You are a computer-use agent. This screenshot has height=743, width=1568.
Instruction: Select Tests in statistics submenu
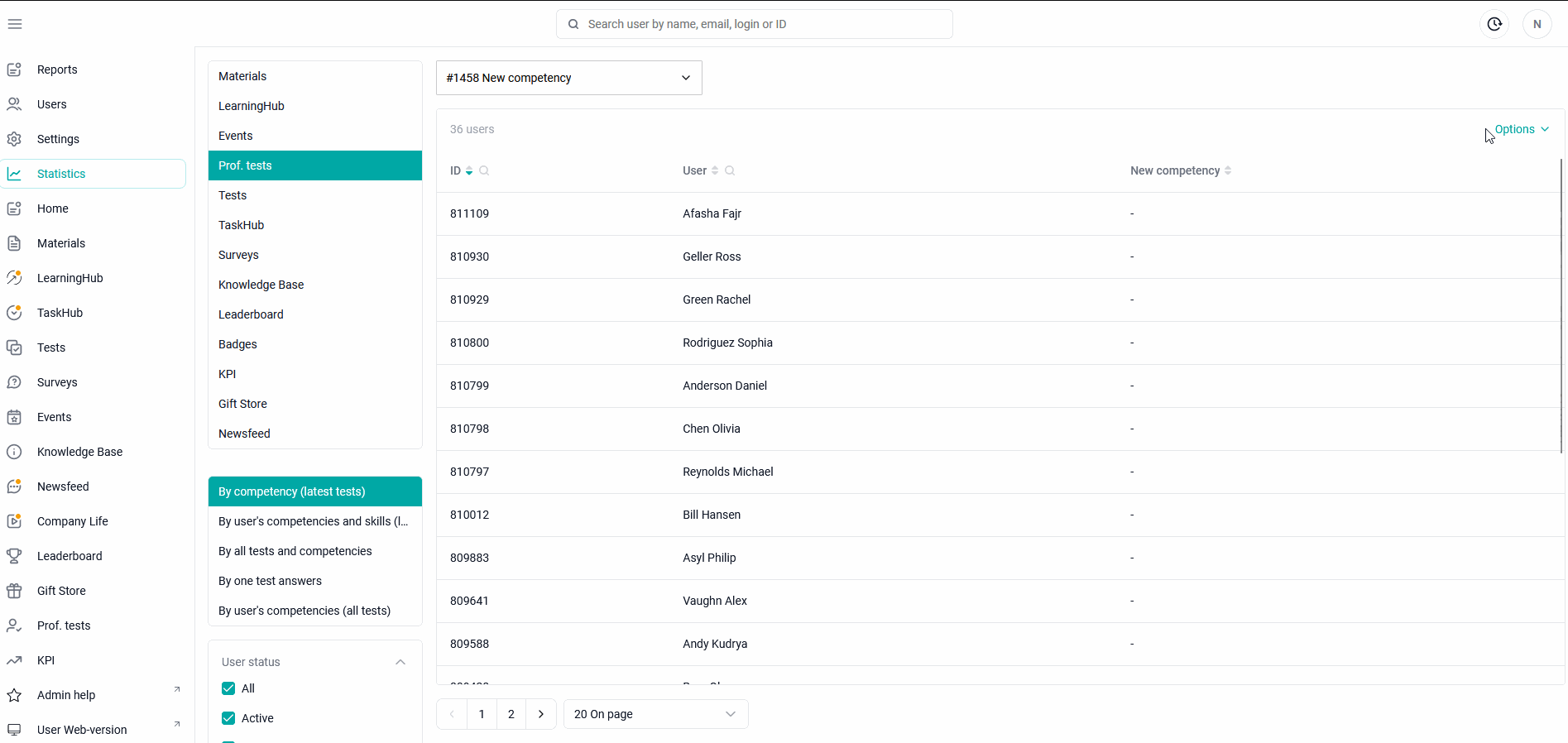[315, 195]
